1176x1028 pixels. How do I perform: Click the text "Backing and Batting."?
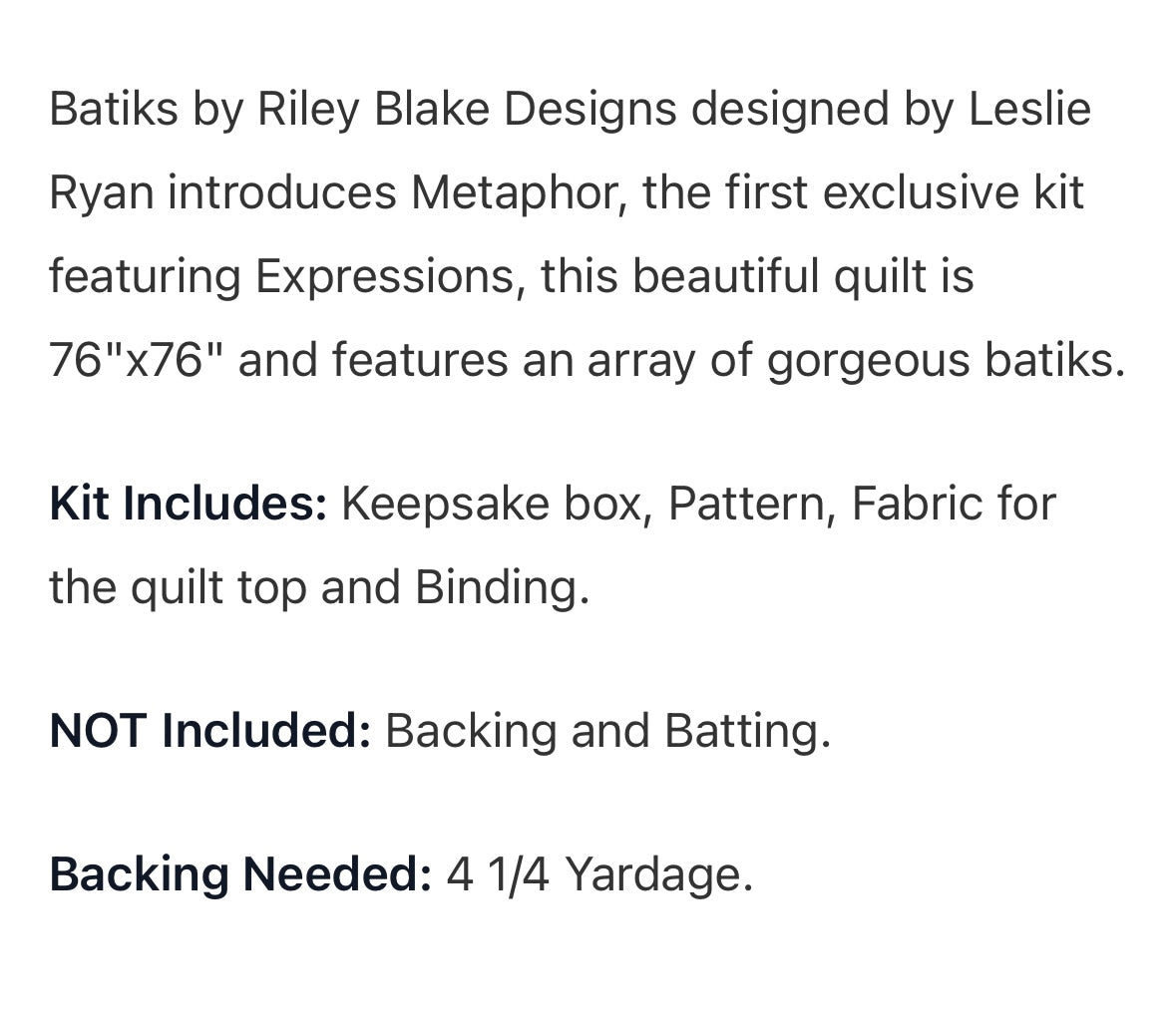click(607, 731)
